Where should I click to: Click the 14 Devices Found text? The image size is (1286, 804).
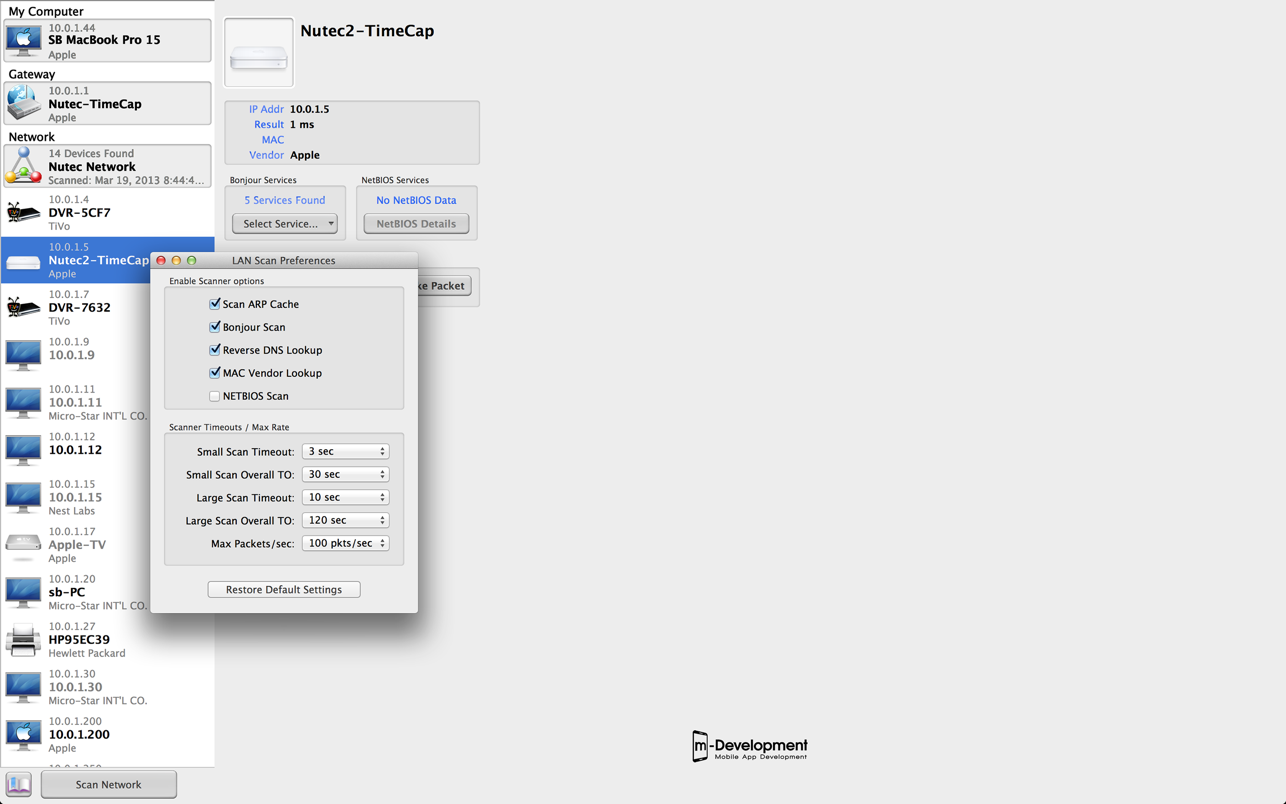(x=91, y=153)
